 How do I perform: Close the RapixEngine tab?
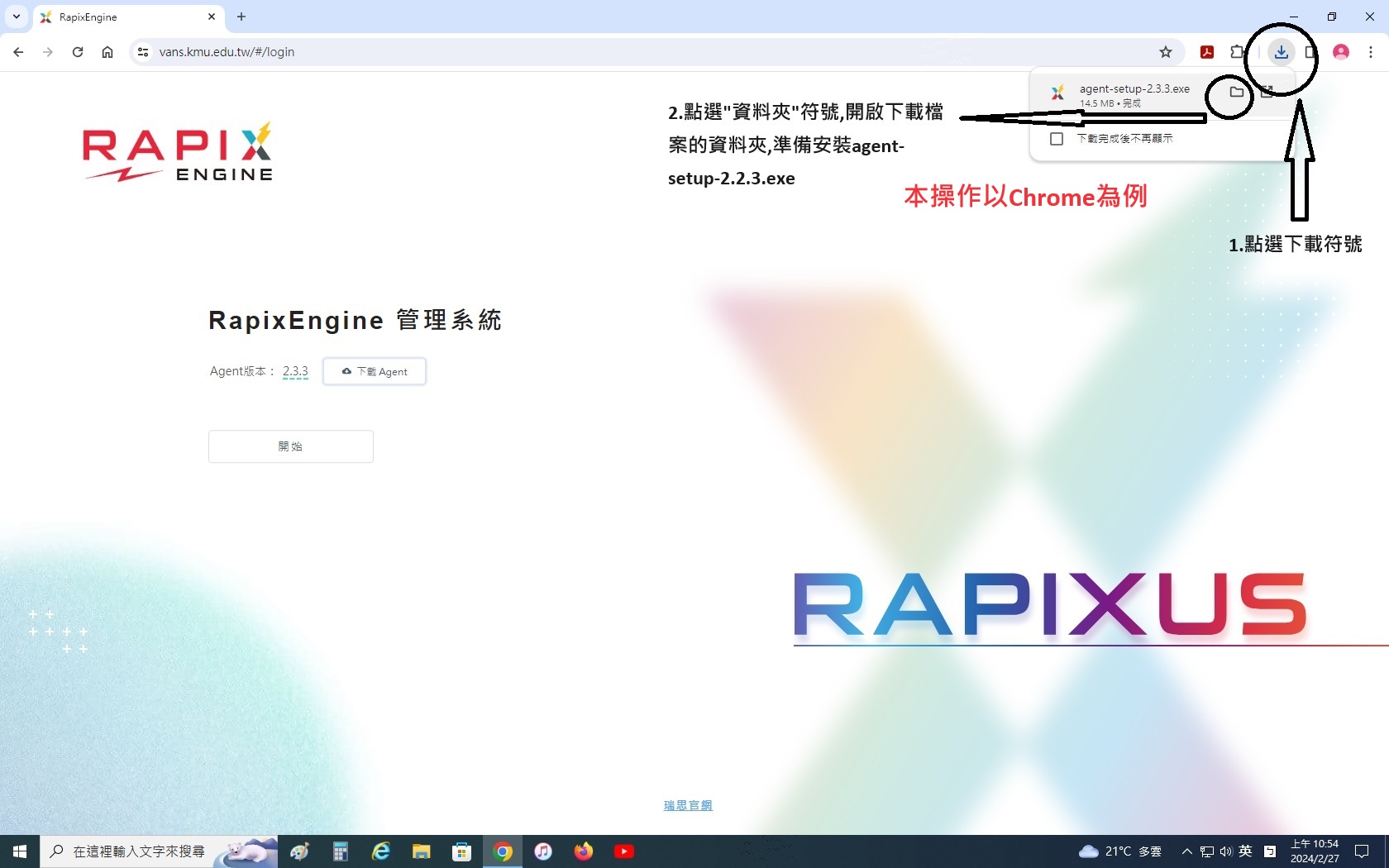[212, 17]
